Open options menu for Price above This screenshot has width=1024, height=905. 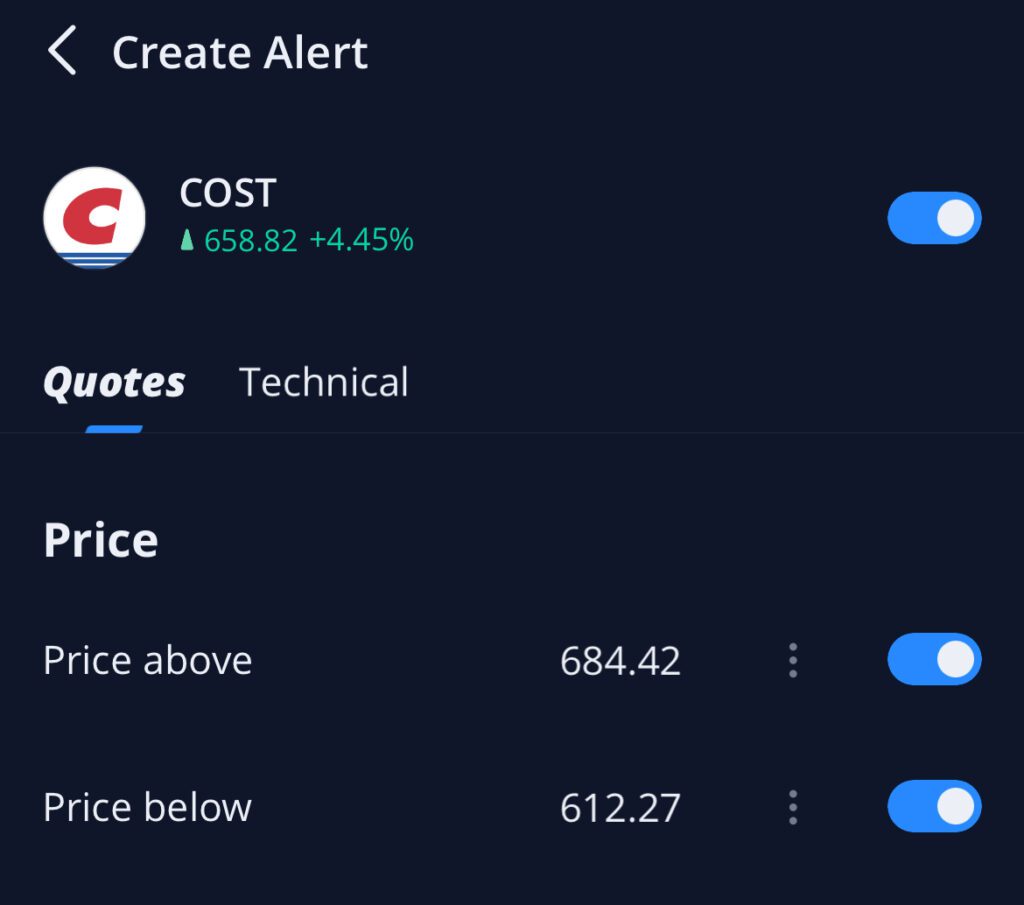[x=793, y=660]
